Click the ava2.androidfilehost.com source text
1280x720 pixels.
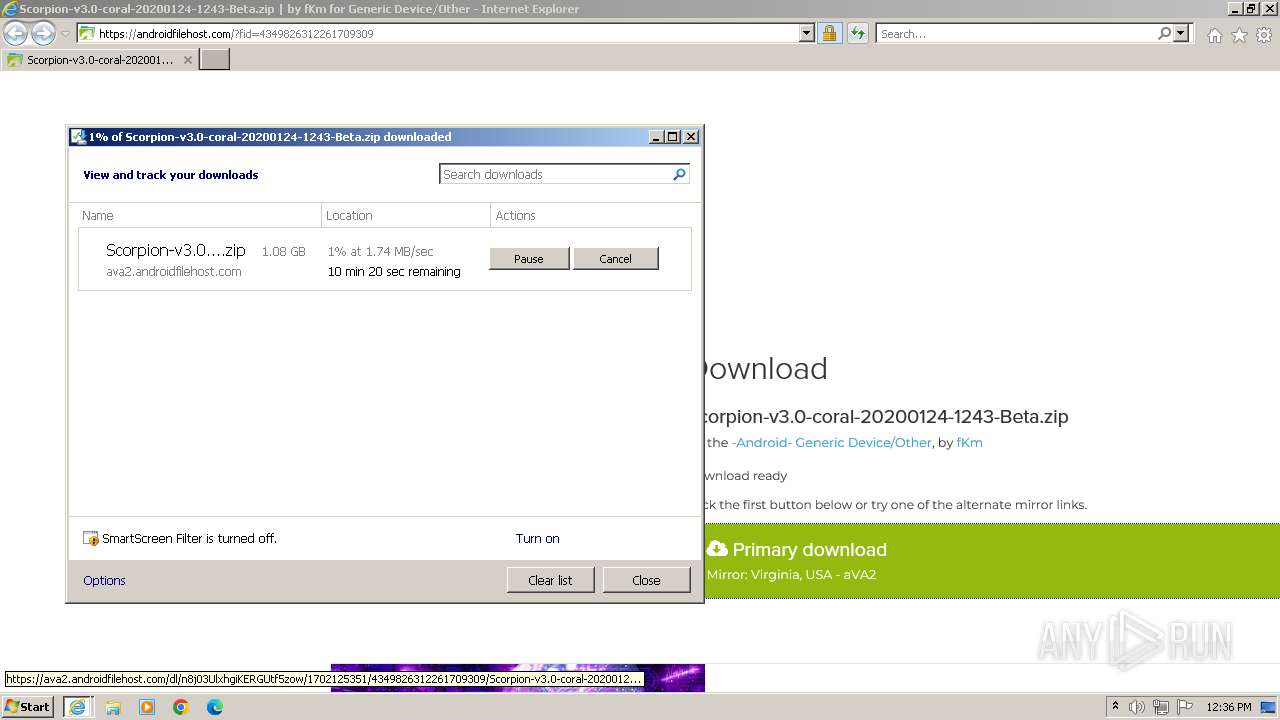coord(174,272)
